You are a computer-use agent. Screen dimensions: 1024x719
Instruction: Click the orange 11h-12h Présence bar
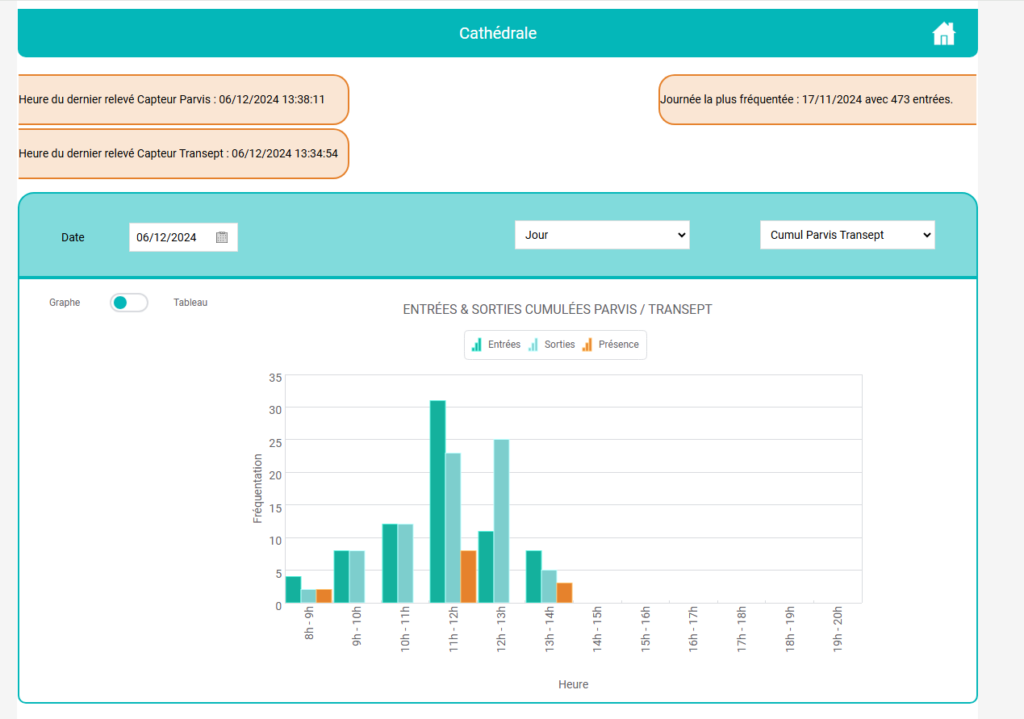pyautogui.click(x=468, y=577)
